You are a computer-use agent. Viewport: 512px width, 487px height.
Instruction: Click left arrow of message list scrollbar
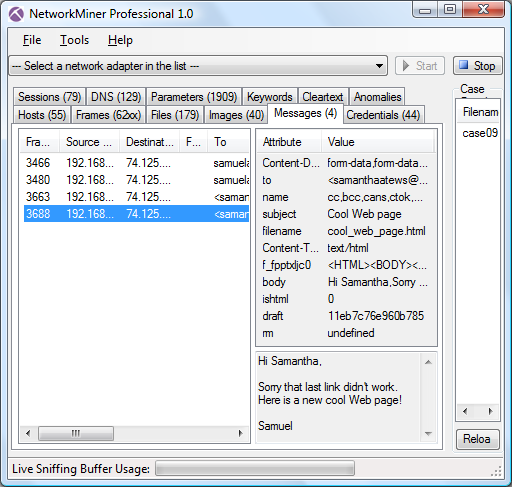coord(28,433)
